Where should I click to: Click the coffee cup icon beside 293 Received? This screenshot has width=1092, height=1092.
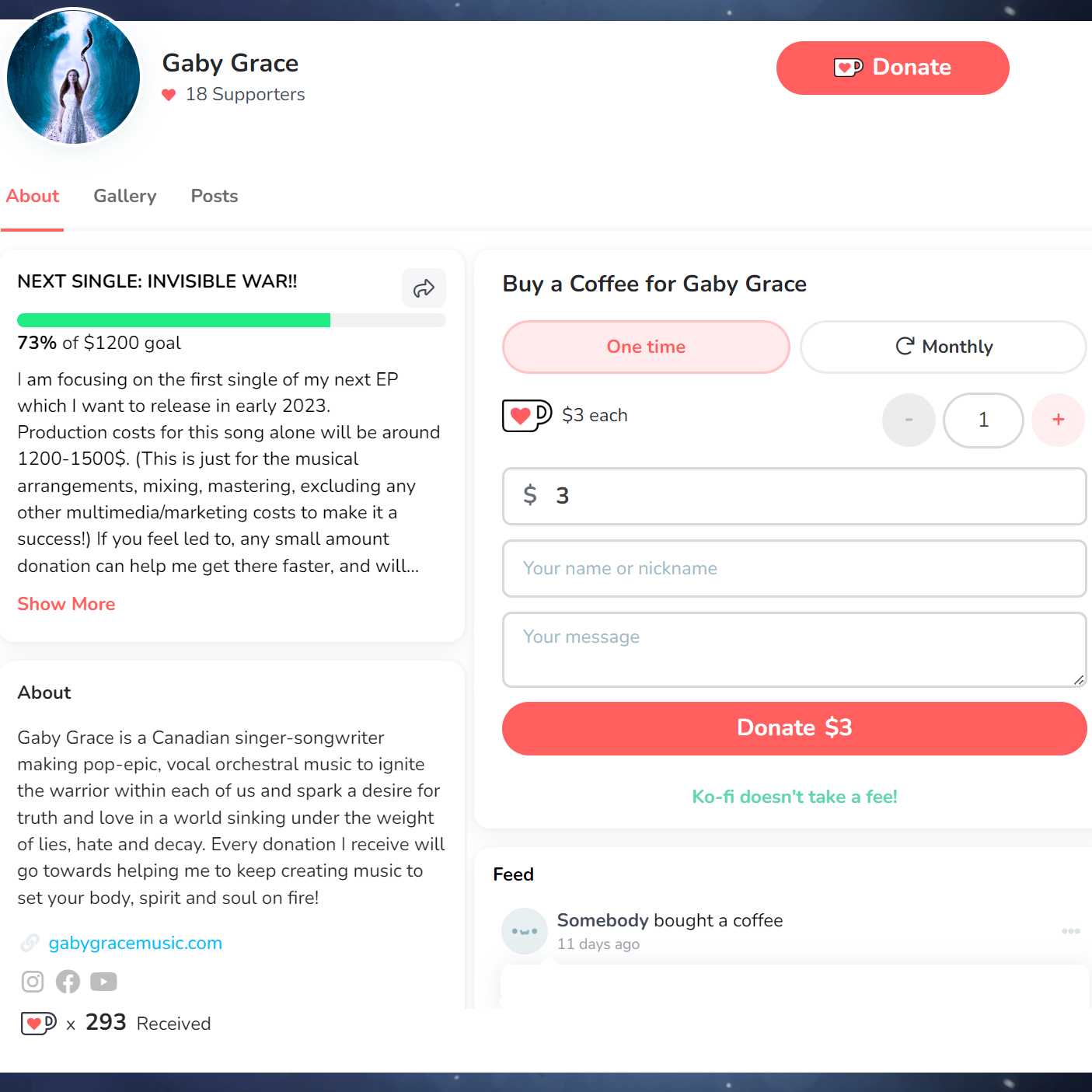[39, 1024]
